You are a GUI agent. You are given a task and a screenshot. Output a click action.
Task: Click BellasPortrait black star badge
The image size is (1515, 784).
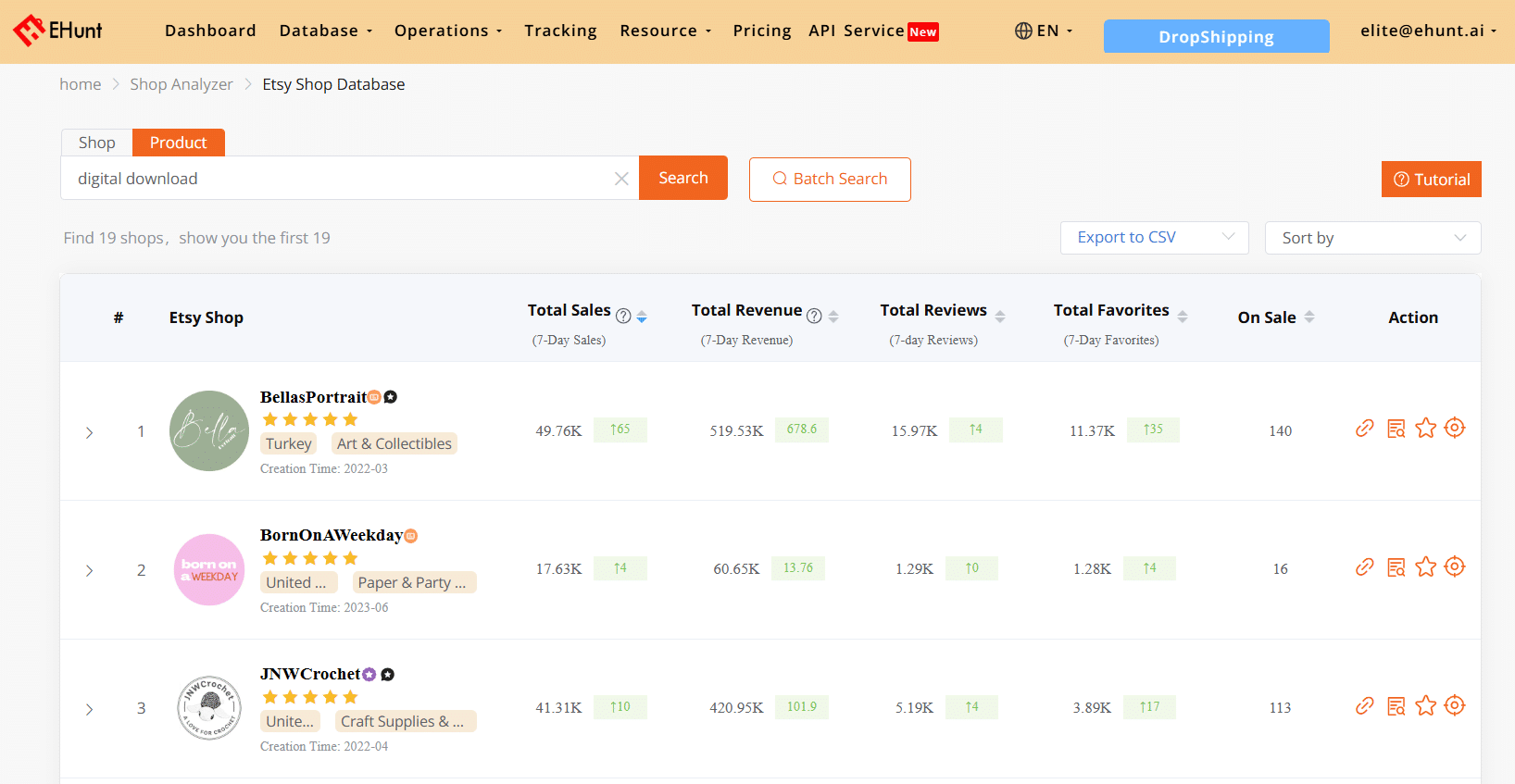pyautogui.click(x=391, y=397)
